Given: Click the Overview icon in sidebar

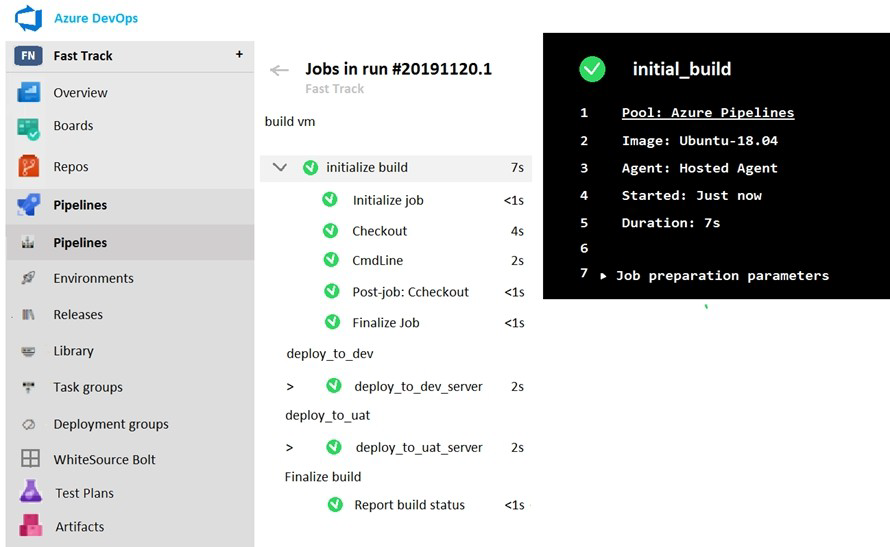Looking at the screenshot, I should tap(29, 93).
